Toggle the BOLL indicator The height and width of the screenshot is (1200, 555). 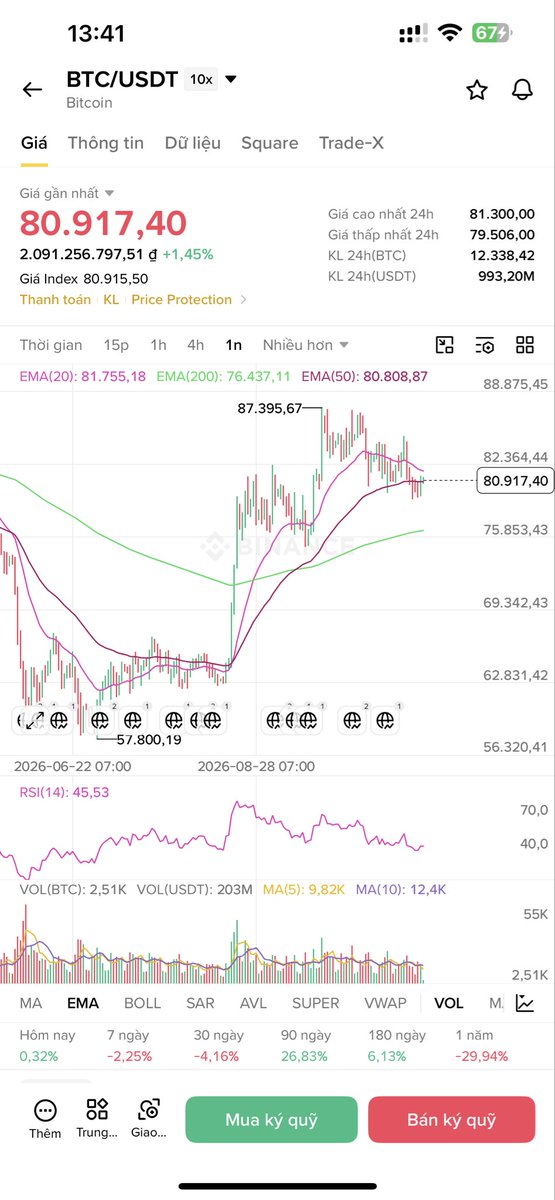pyautogui.click(x=142, y=1003)
